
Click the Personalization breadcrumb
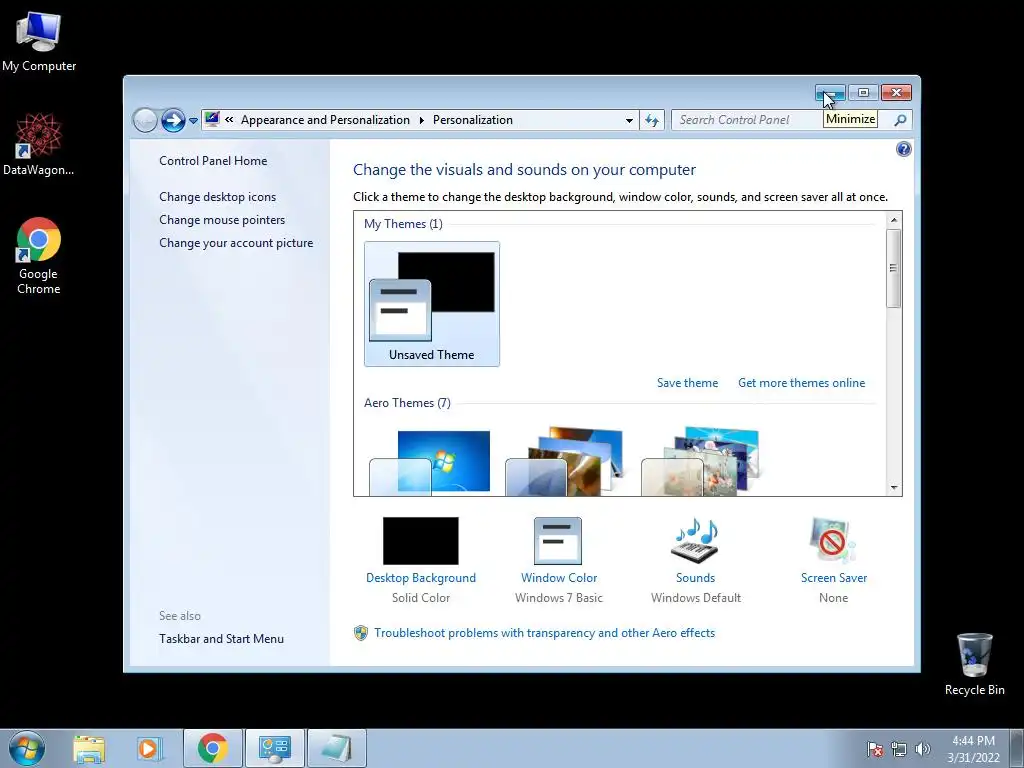473,120
